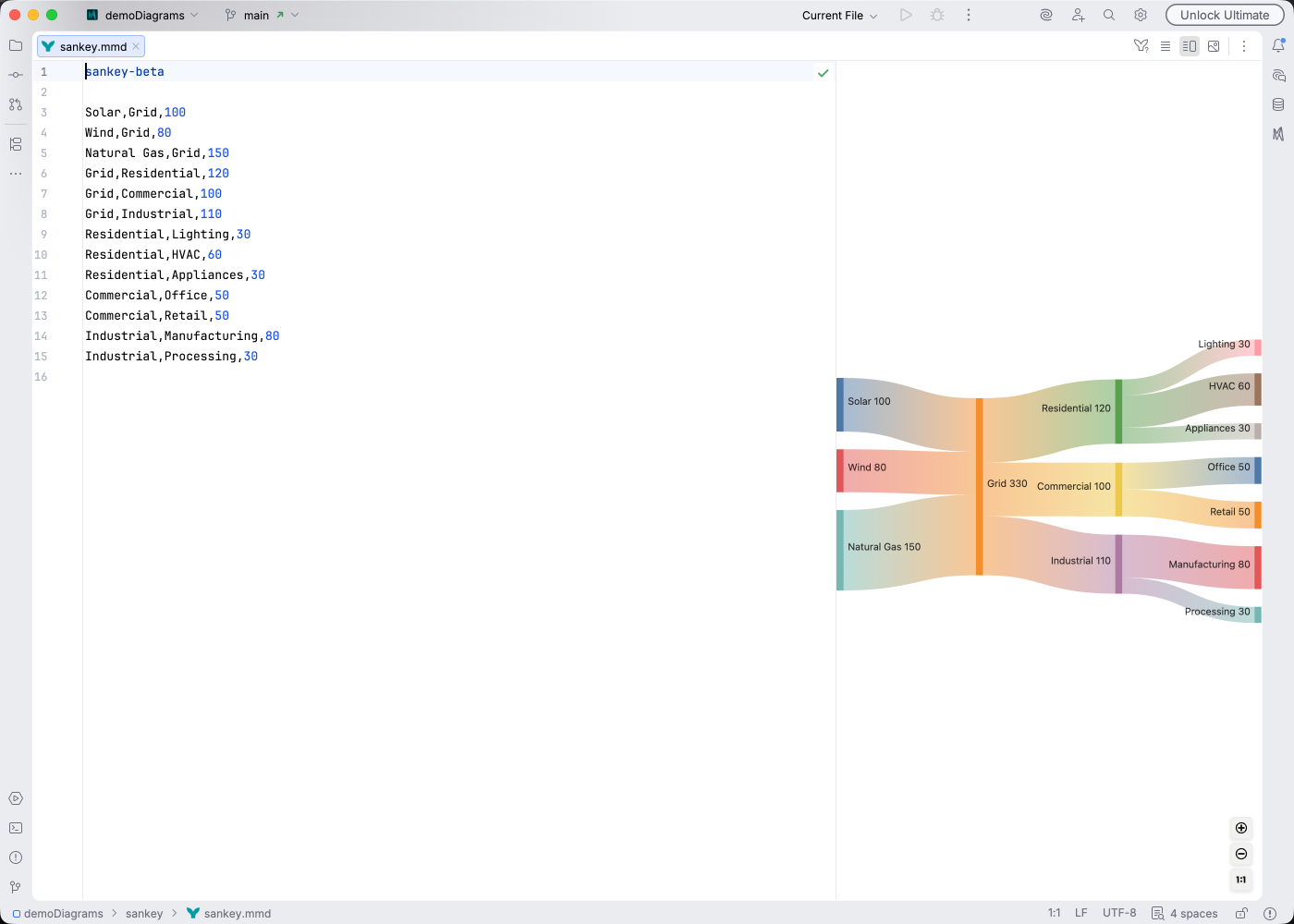Open the Project tool window

point(15,44)
